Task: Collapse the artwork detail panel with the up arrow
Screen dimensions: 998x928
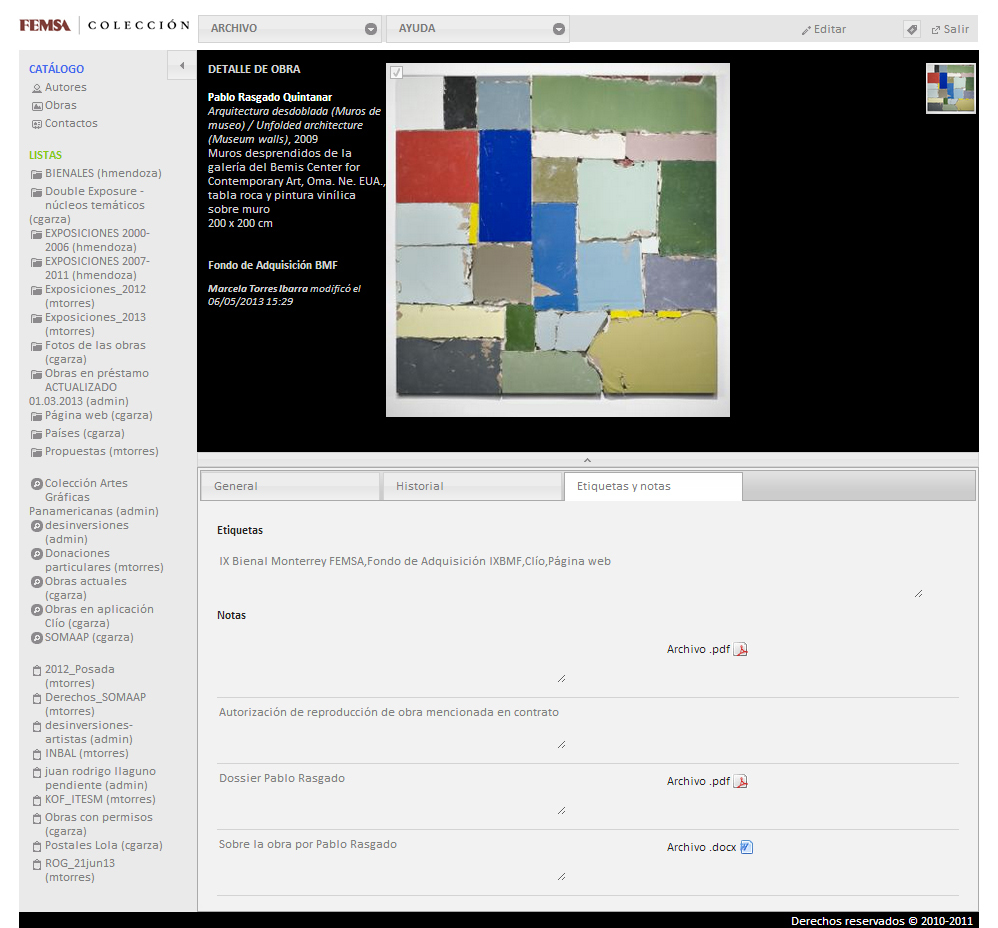Action: click(x=587, y=460)
